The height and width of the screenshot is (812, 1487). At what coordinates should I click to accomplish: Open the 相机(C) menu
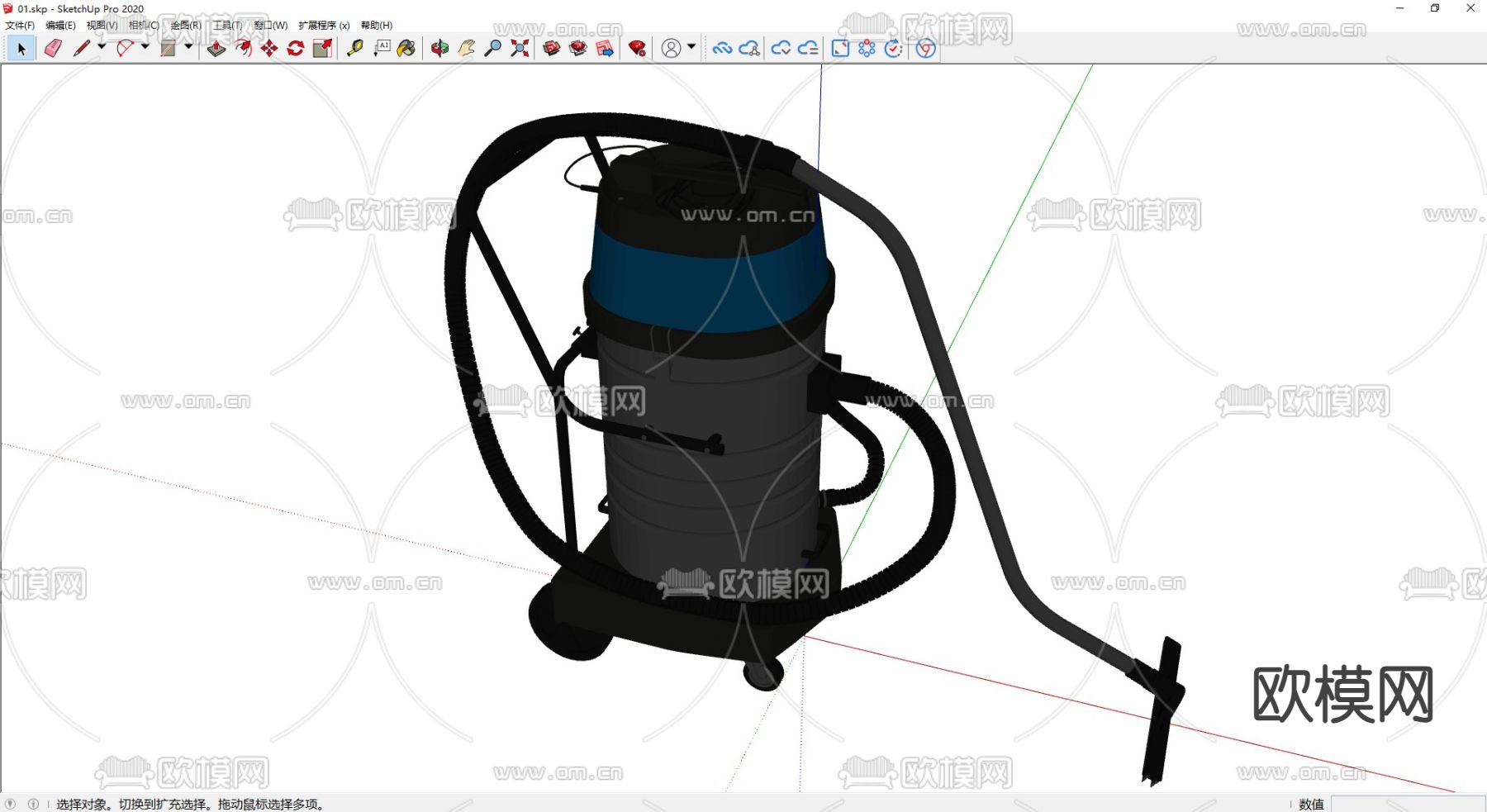point(144,26)
